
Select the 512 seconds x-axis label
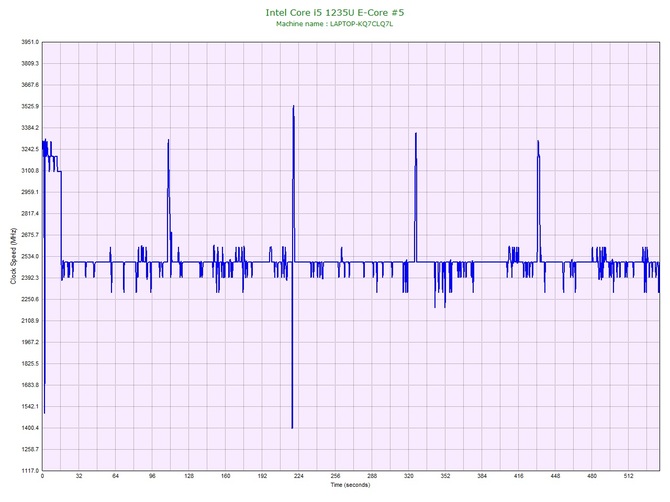pos(629,476)
